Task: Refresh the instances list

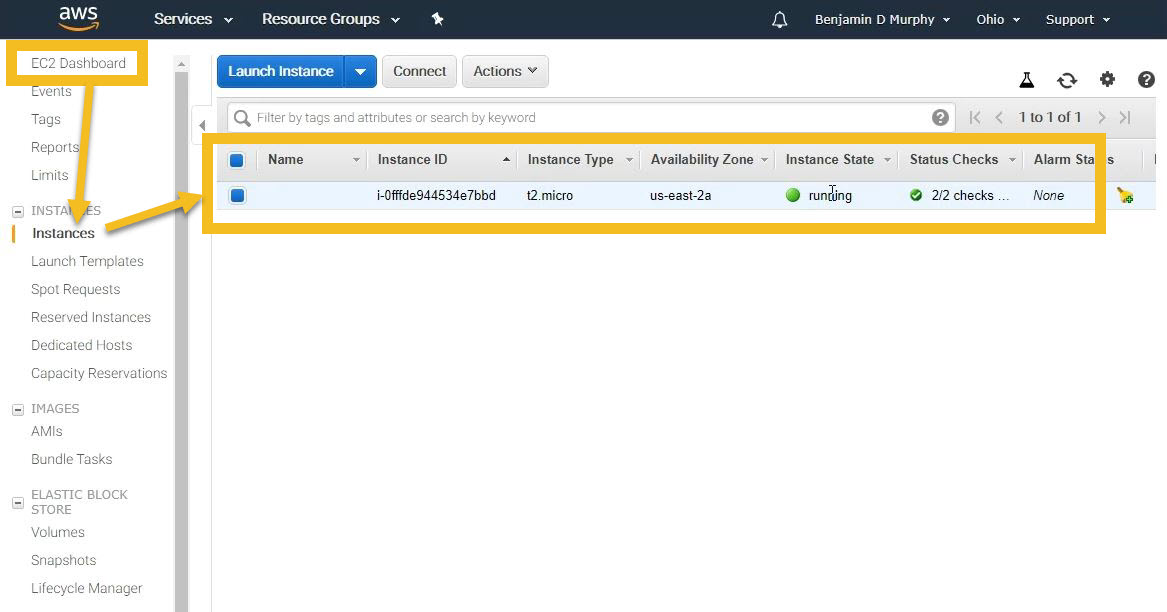Action: 1067,80
